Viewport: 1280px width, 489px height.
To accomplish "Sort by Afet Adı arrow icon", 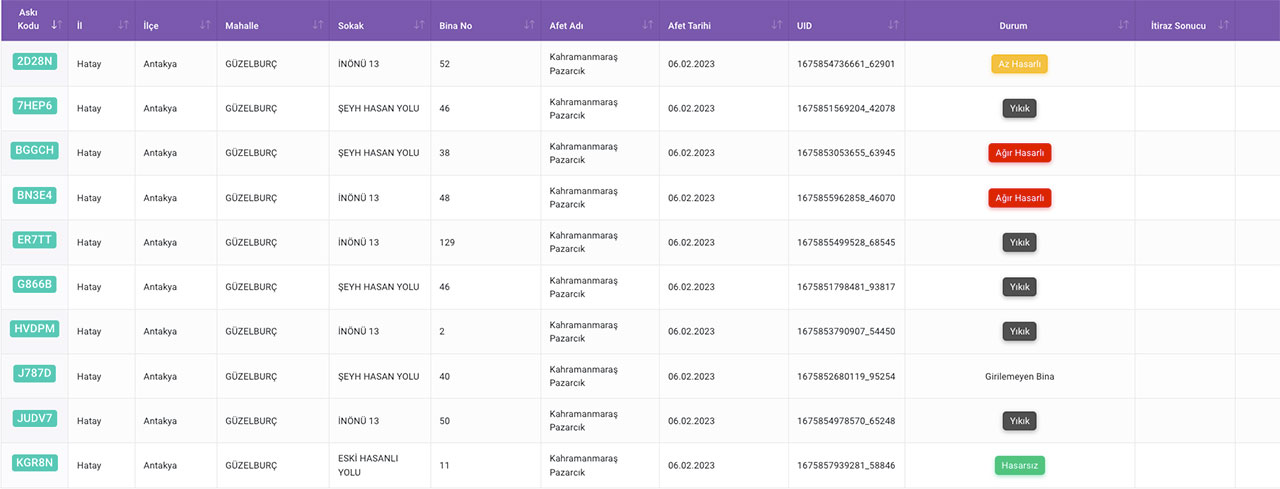I will point(647,25).
